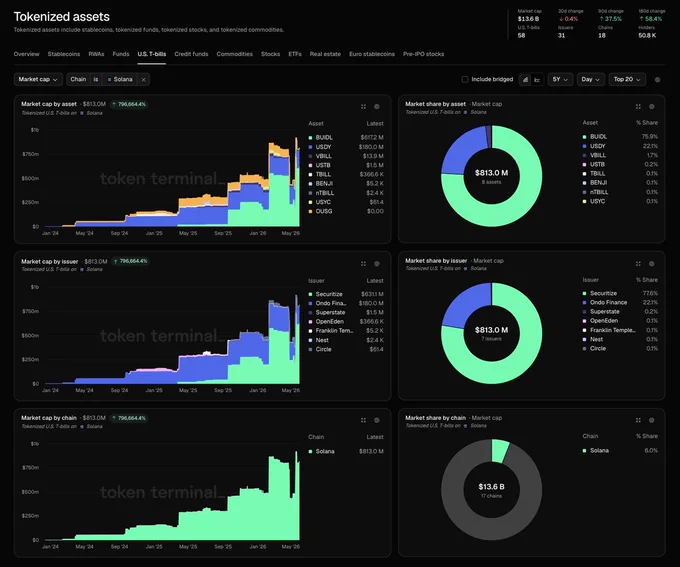
Task: Change the Solana filter value
Action: [x=120, y=79]
